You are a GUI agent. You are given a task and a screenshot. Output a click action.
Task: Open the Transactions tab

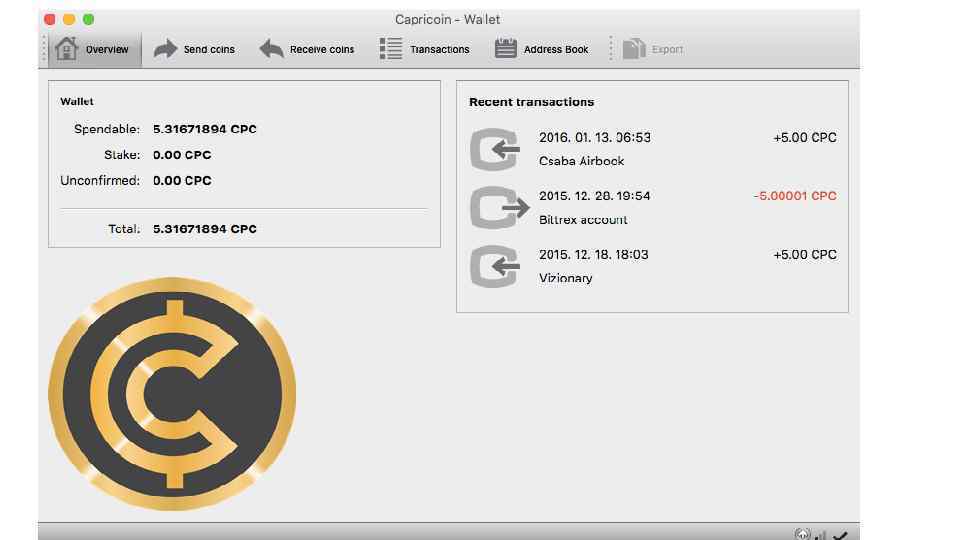(x=424, y=49)
